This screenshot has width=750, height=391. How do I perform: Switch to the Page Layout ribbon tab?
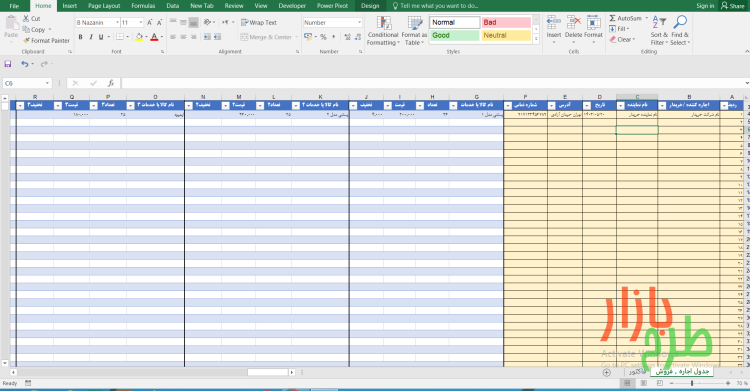[104, 6]
